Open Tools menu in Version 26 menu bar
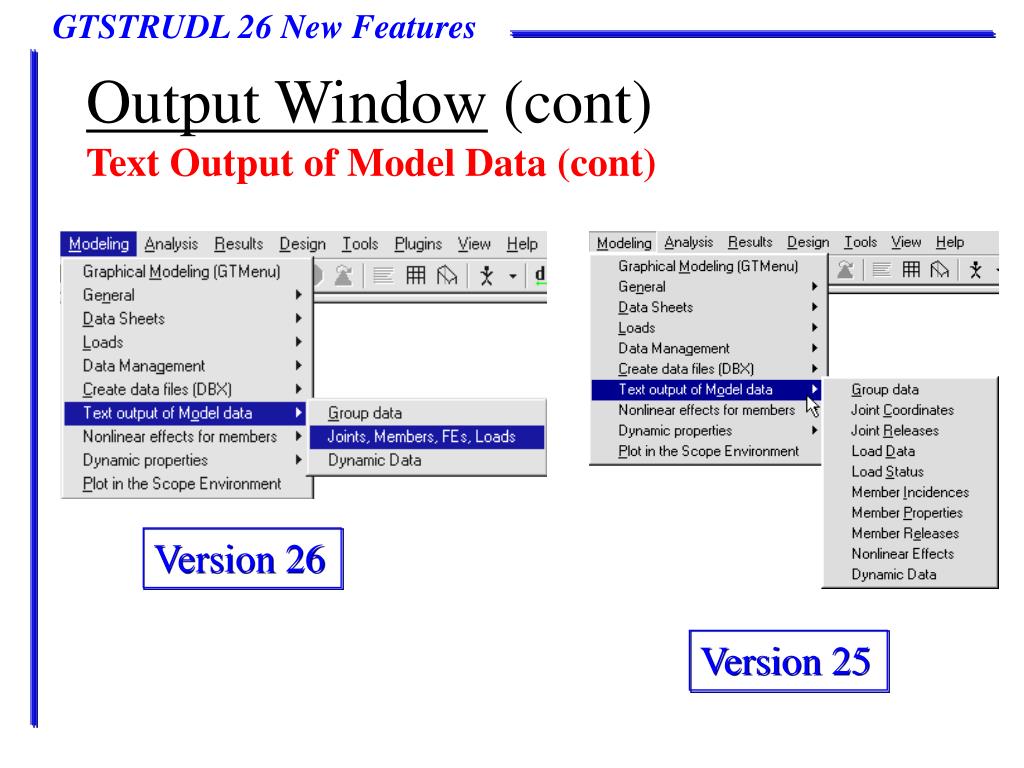Image resolution: width=1024 pixels, height=768 pixels. [x=360, y=244]
